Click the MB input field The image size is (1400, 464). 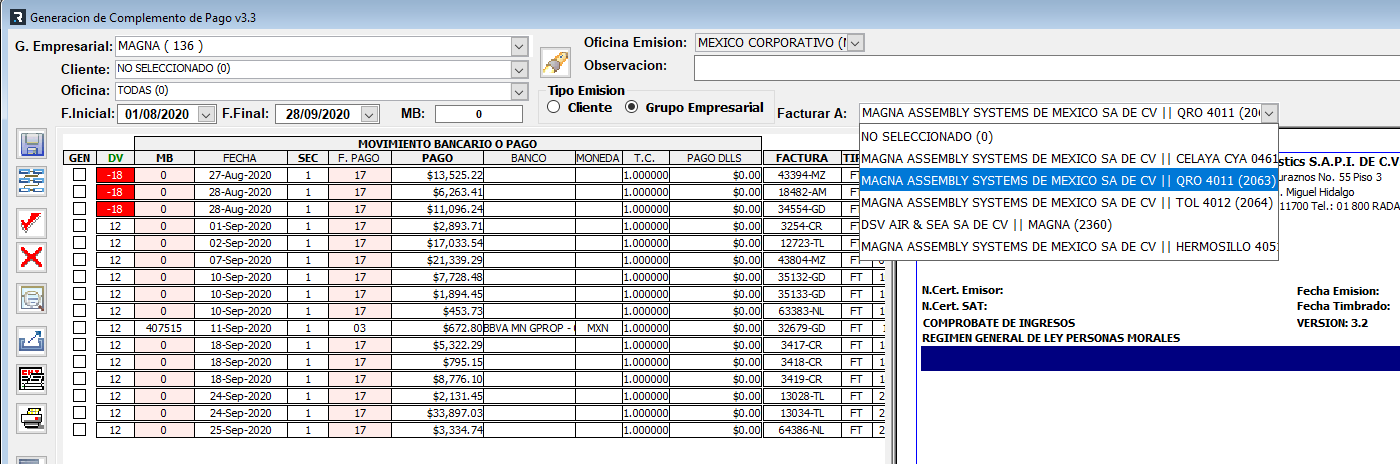tap(479, 115)
